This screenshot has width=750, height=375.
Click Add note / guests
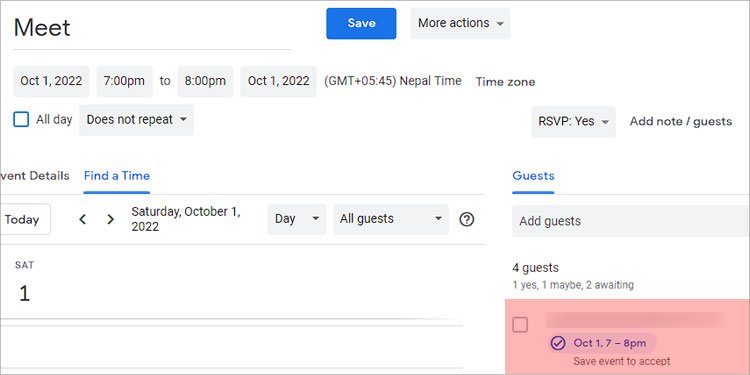click(x=681, y=121)
